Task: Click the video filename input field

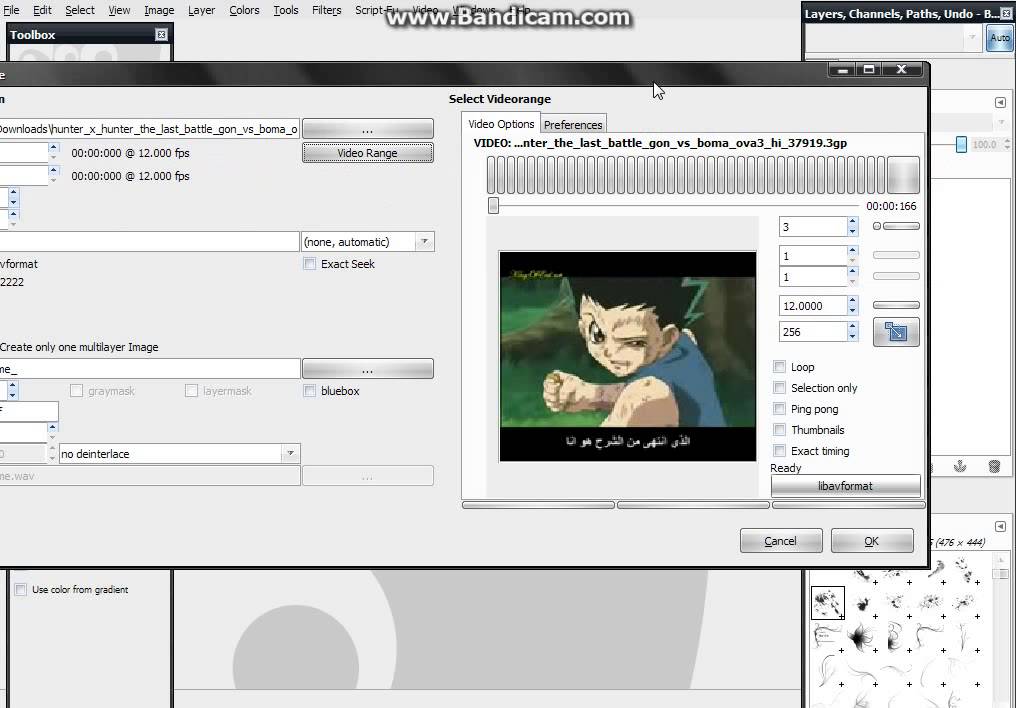Action: tap(149, 129)
